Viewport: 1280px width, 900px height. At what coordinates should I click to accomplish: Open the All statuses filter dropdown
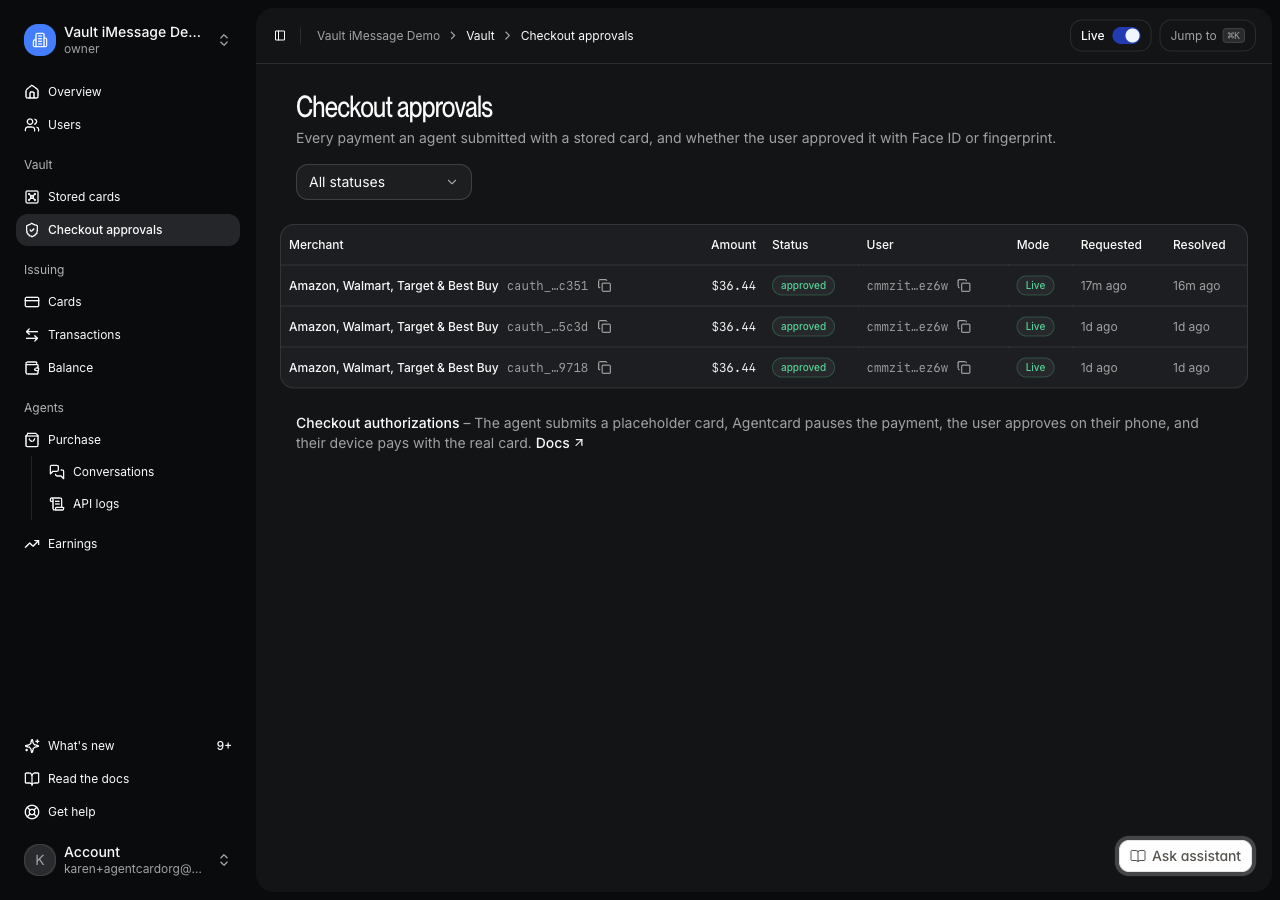pos(384,182)
